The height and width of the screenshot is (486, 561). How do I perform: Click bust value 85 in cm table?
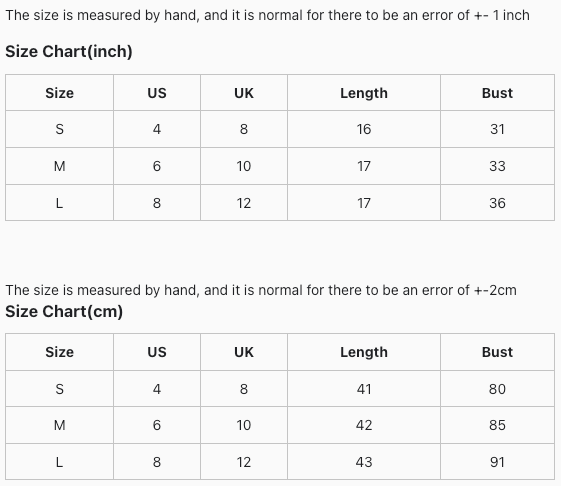[x=497, y=425]
